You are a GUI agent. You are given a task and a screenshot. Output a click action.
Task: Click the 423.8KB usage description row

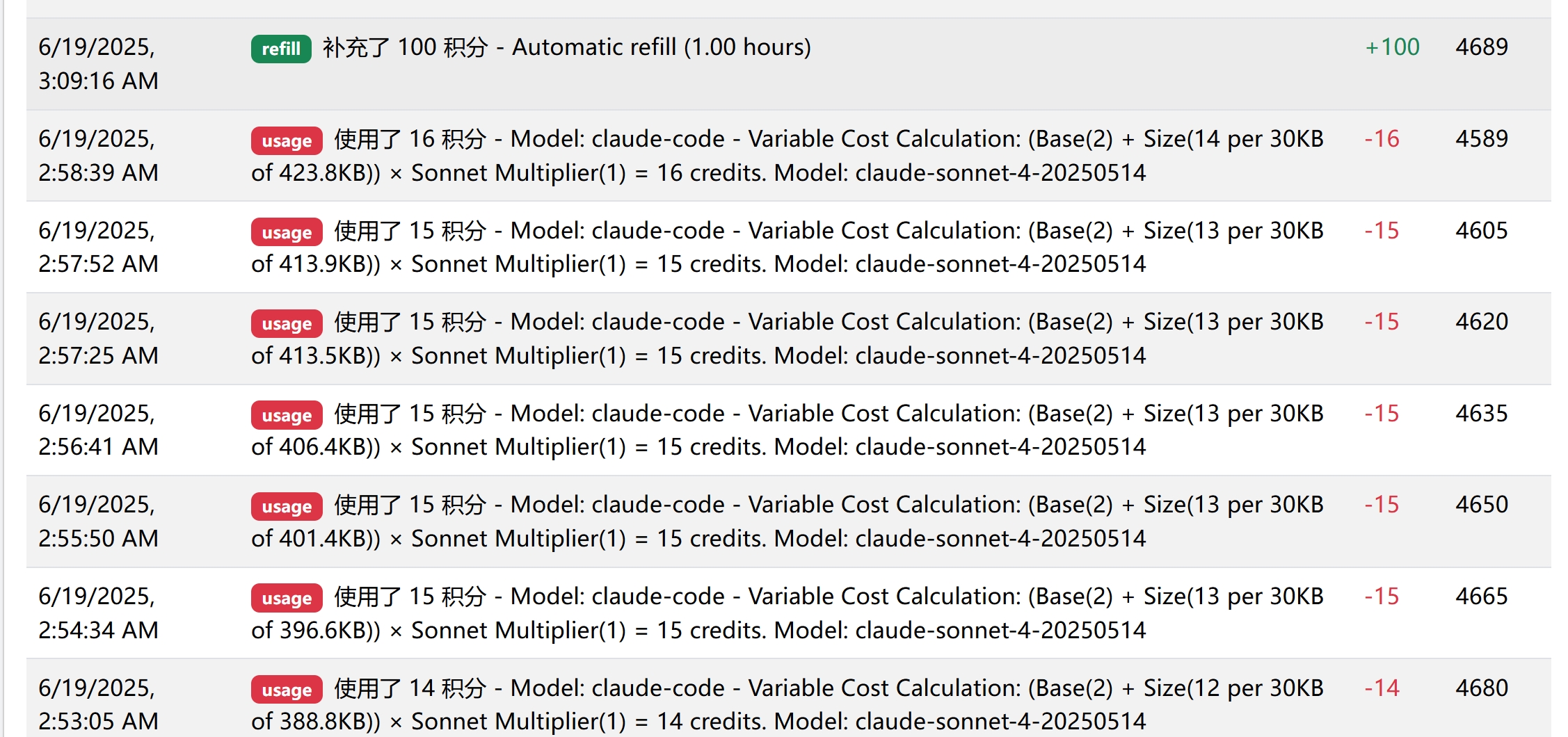pyautogui.click(x=787, y=156)
